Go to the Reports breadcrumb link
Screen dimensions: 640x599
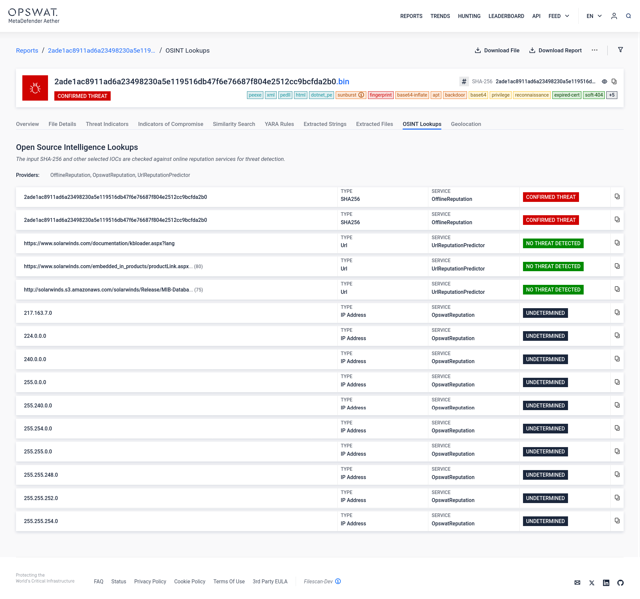27,50
